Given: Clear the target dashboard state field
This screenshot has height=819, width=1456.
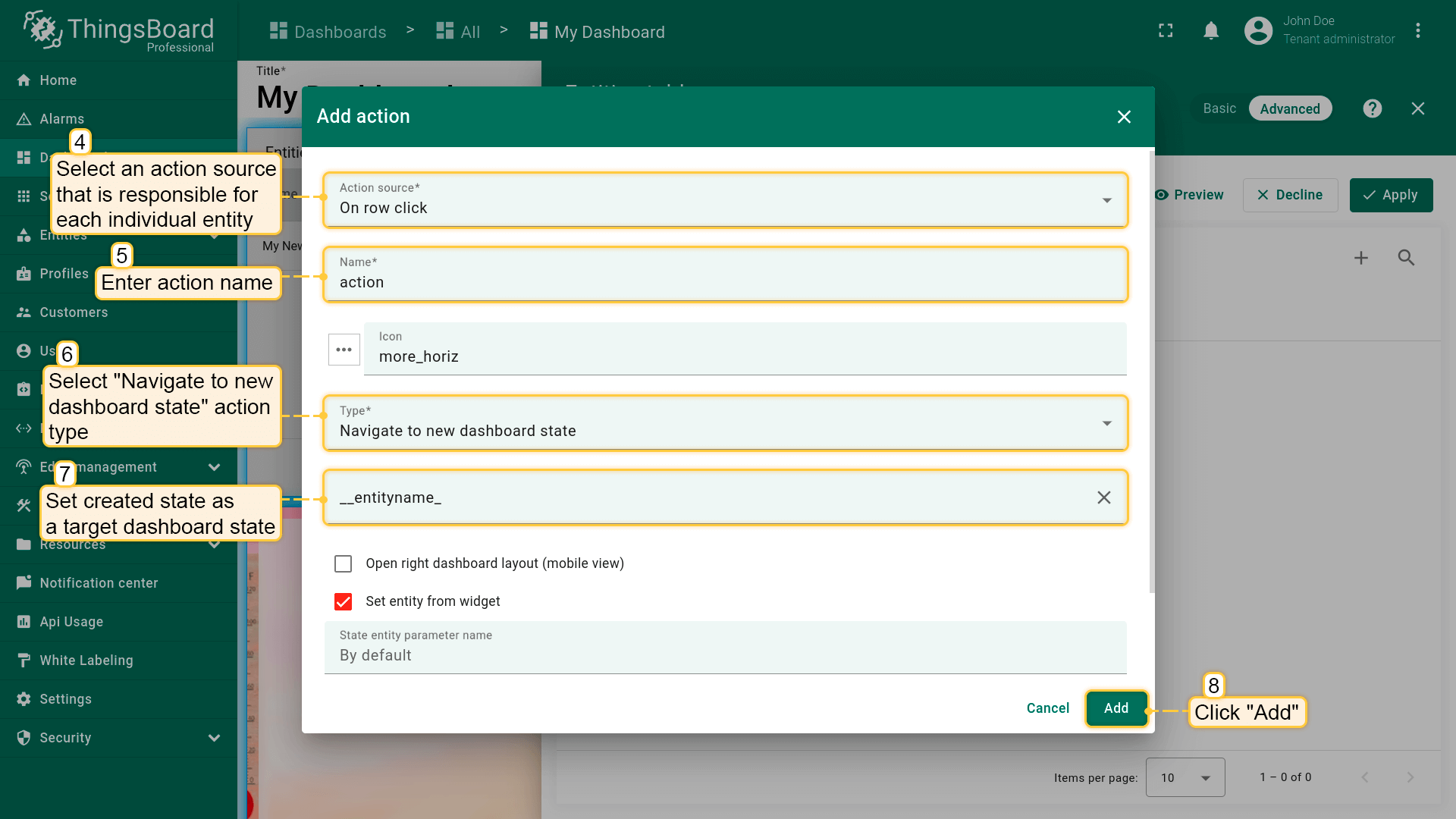Looking at the screenshot, I should 1103,497.
